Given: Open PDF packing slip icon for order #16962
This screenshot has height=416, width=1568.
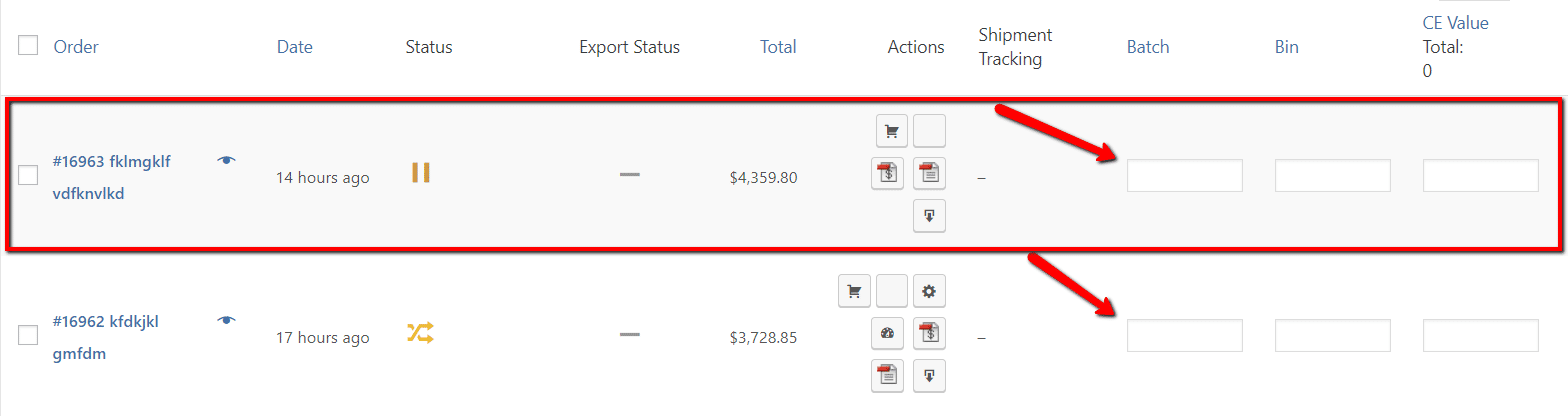Looking at the screenshot, I should coord(888,375).
